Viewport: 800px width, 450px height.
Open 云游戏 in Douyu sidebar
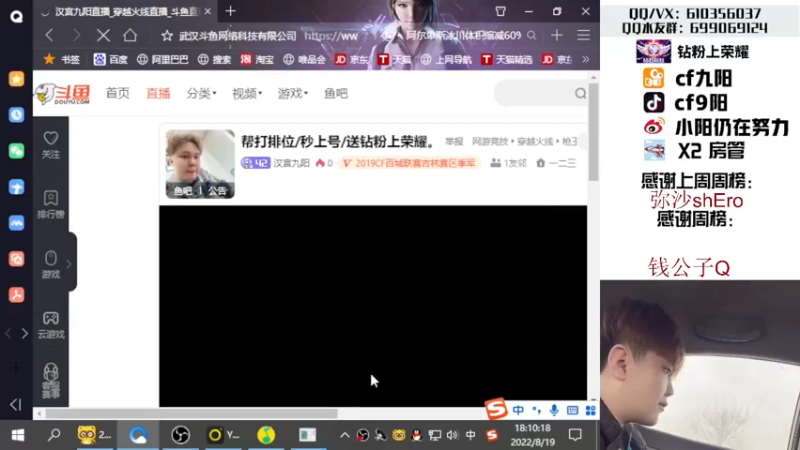[x=51, y=325]
